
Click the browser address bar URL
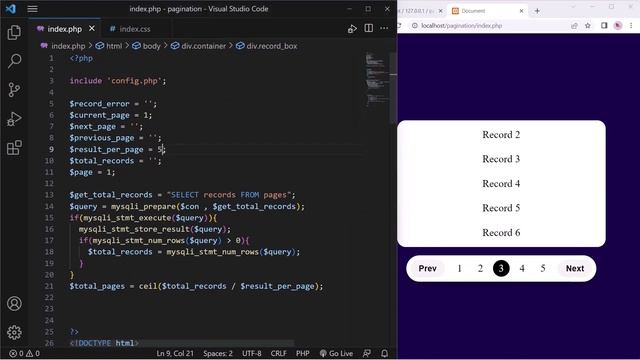pyautogui.click(x=462, y=26)
